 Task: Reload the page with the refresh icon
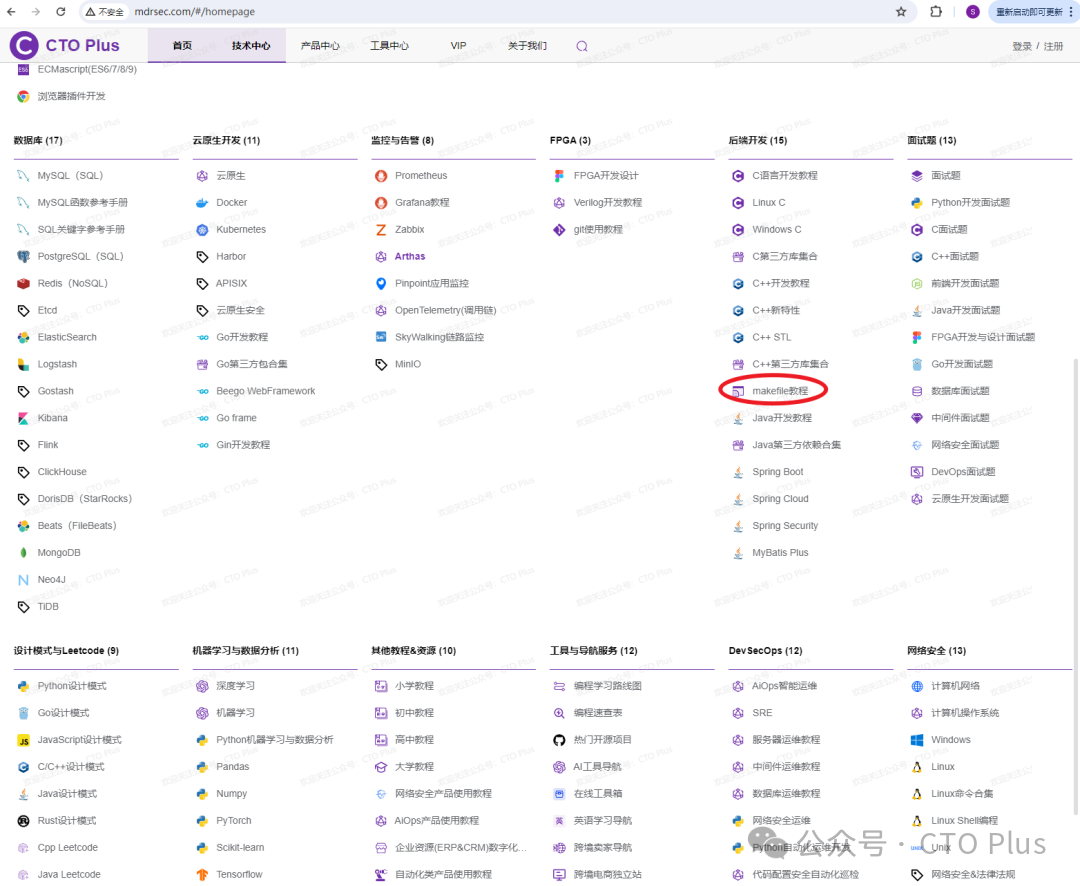(x=61, y=12)
